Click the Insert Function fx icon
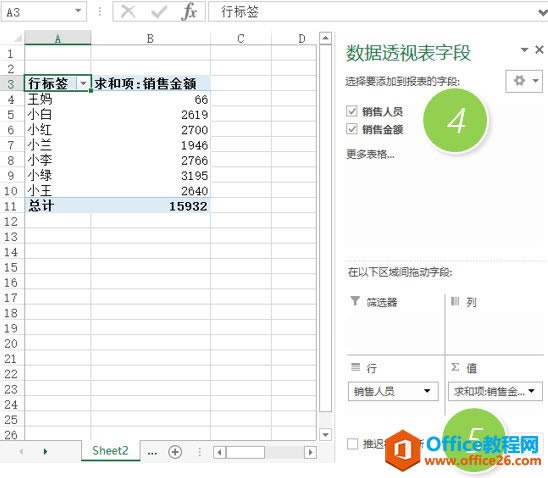The width and height of the screenshot is (548, 478). [189, 12]
